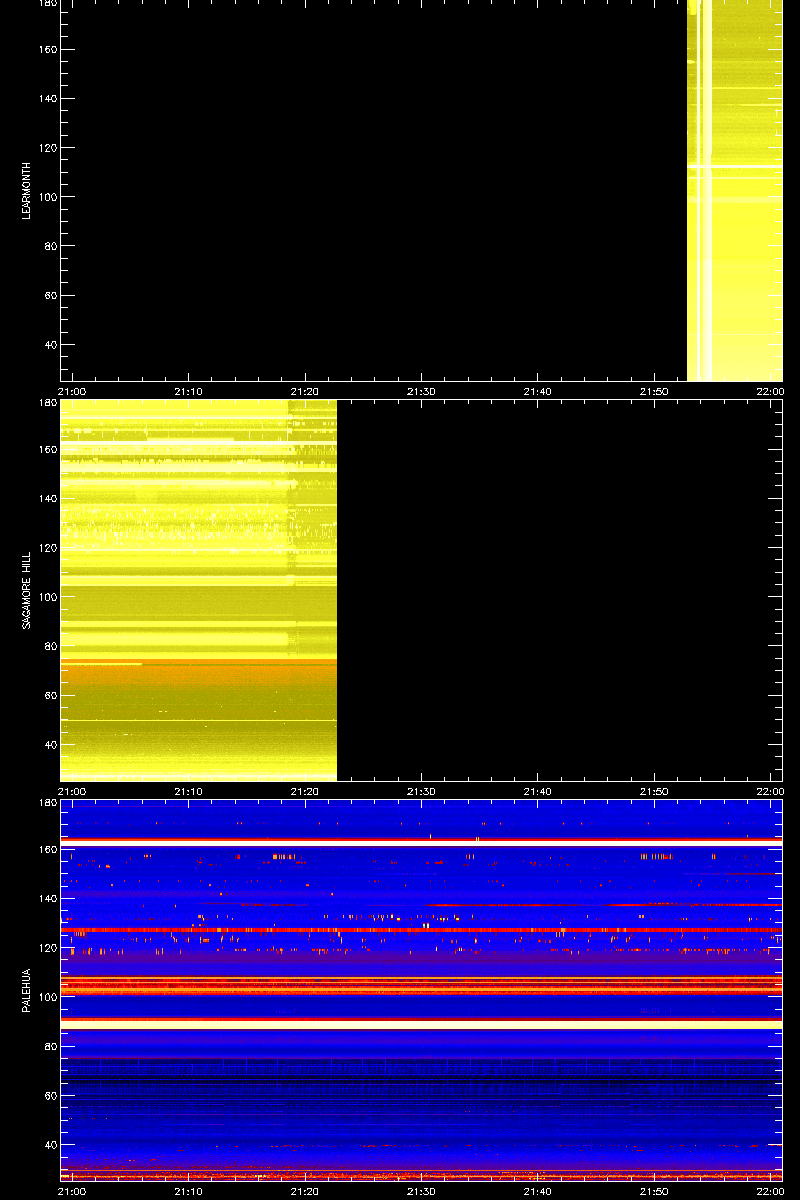Click the 22:00 time label under Palehua panel
The height and width of the screenshot is (1200, 800).
[x=769, y=1191]
